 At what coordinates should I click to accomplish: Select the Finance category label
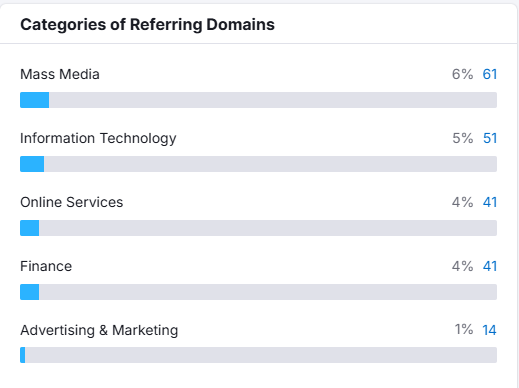(46, 266)
